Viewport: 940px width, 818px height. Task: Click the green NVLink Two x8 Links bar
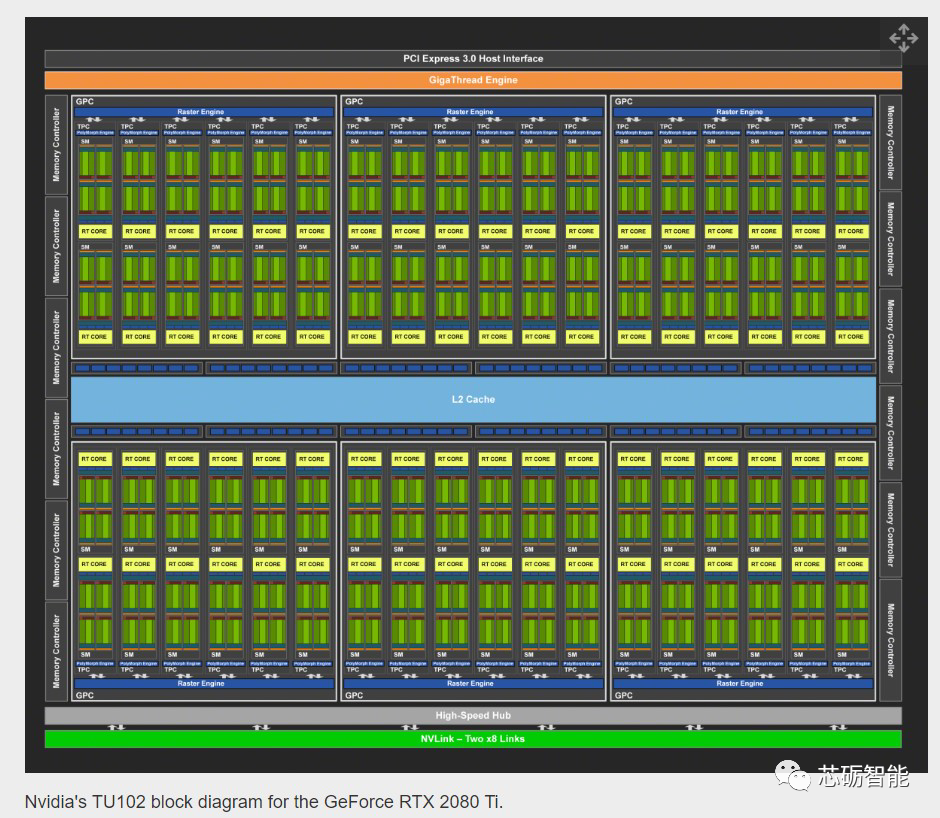coord(473,739)
